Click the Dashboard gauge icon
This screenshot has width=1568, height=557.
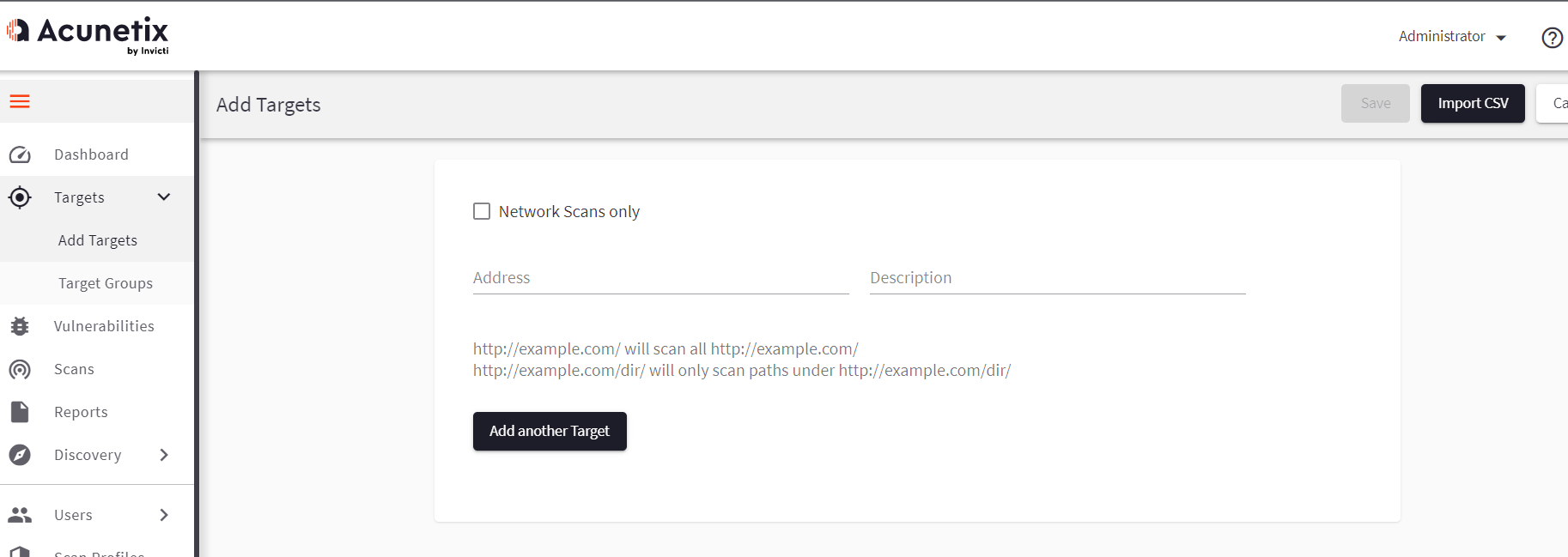coord(20,154)
